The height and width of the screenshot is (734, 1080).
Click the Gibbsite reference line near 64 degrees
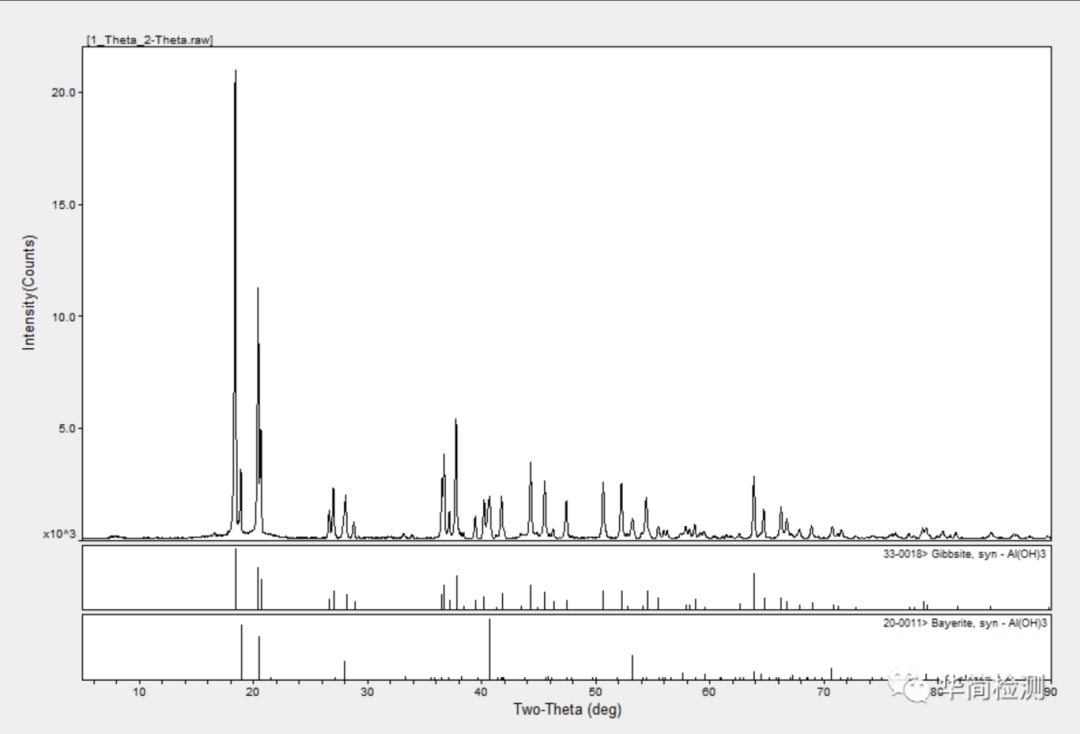(x=754, y=591)
